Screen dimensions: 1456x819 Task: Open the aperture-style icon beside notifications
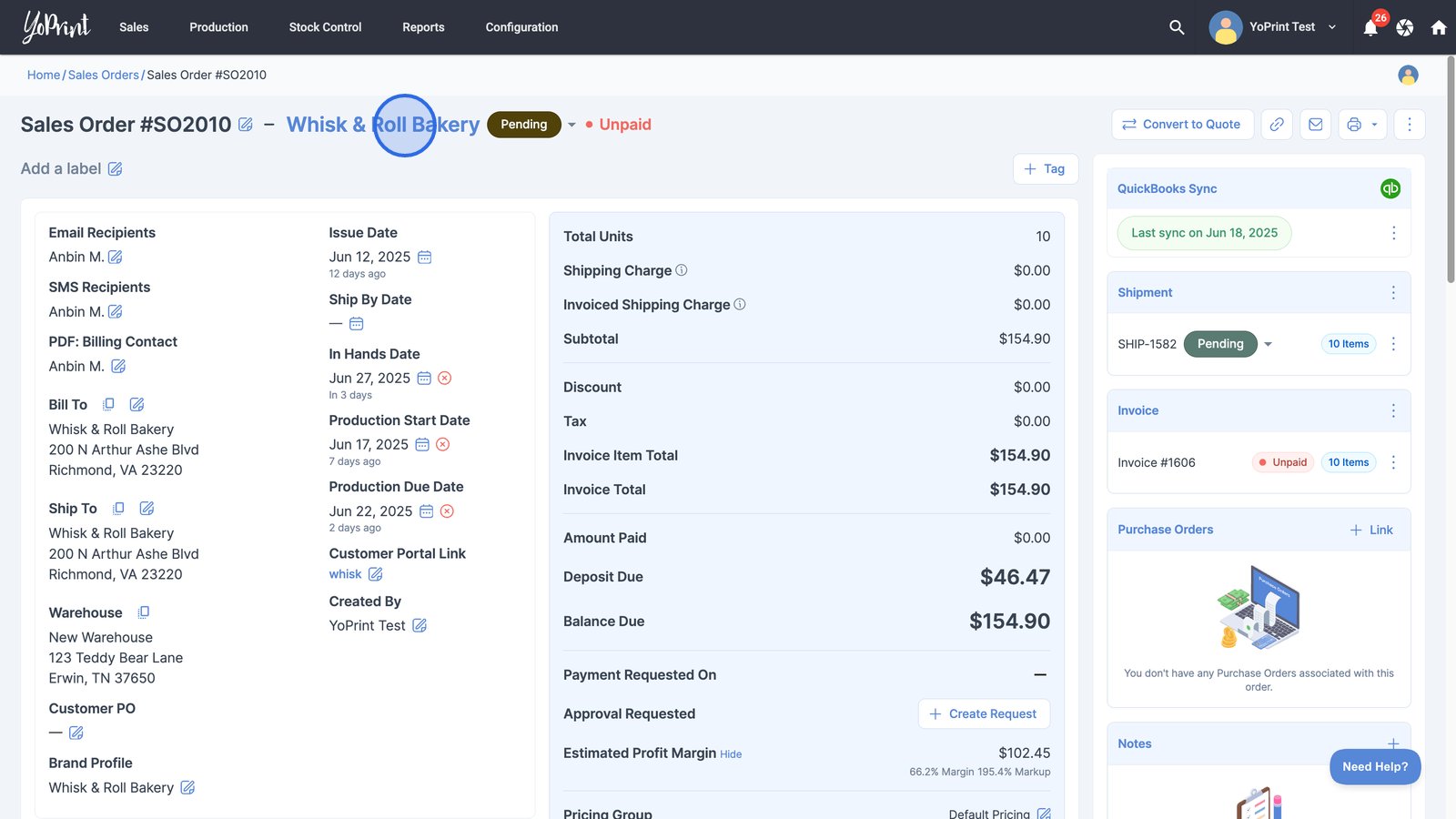1405,27
